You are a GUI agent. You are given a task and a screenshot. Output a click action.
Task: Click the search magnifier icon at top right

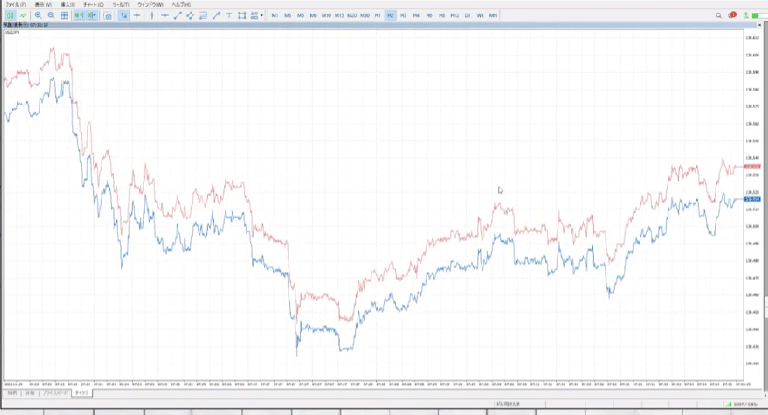719,16
